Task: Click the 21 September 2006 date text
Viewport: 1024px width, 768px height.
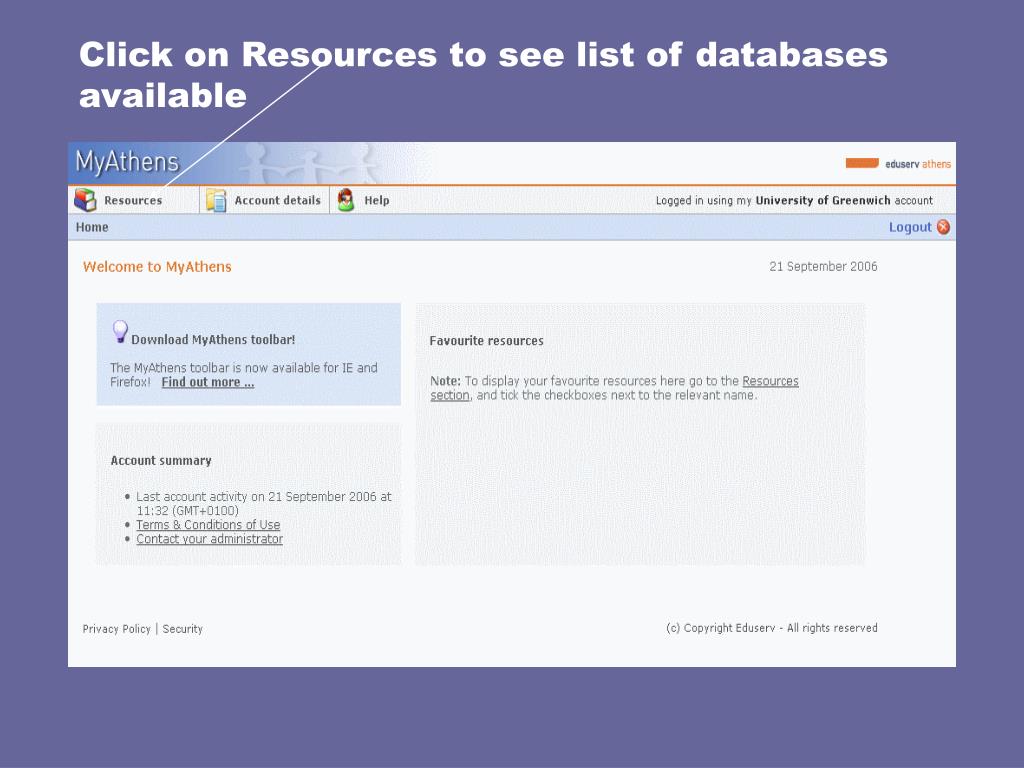Action: (x=823, y=266)
